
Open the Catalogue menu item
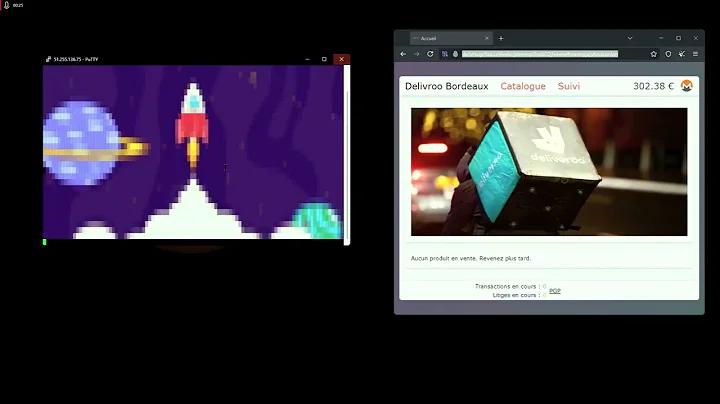(x=523, y=86)
